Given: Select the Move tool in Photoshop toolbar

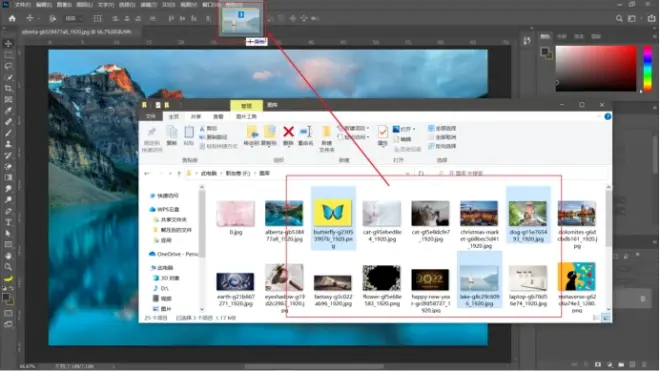Looking at the screenshot, I should (8, 44).
